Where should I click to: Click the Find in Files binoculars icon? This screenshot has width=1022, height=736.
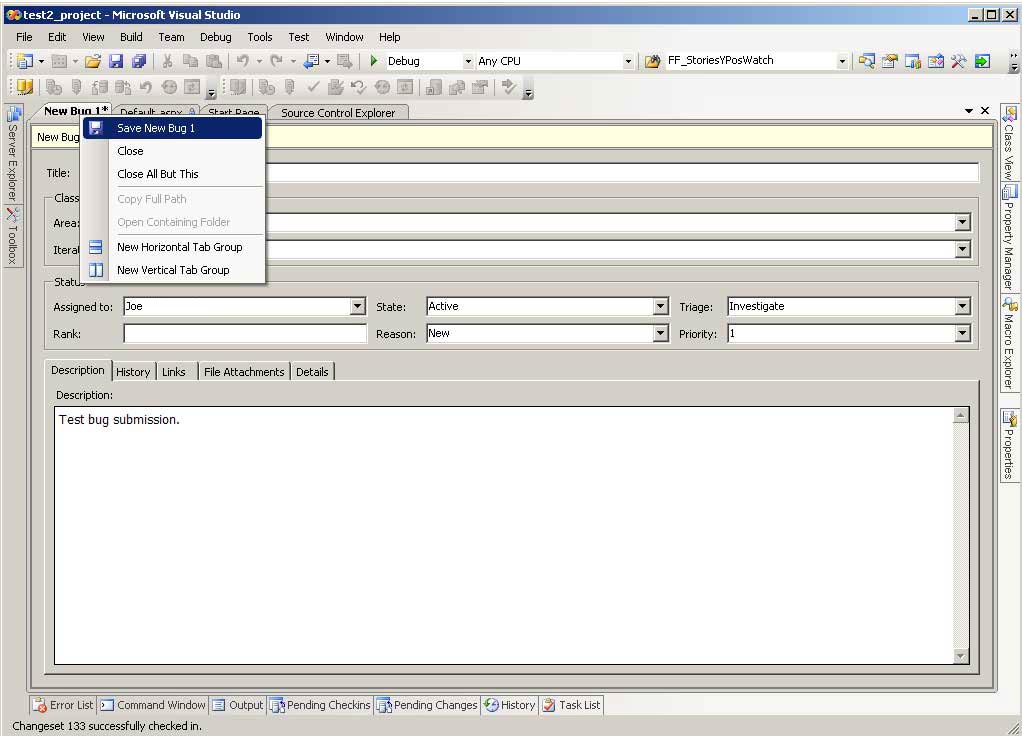click(x=652, y=61)
